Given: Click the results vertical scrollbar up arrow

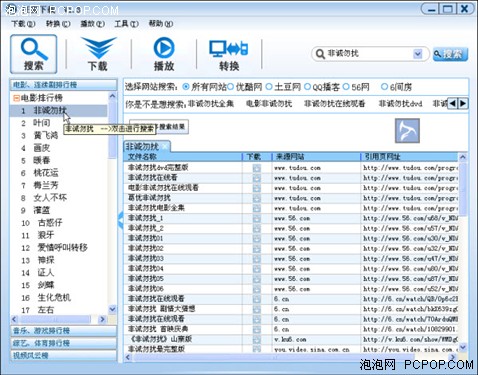Looking at the screenshot, I should coord(463,157).
